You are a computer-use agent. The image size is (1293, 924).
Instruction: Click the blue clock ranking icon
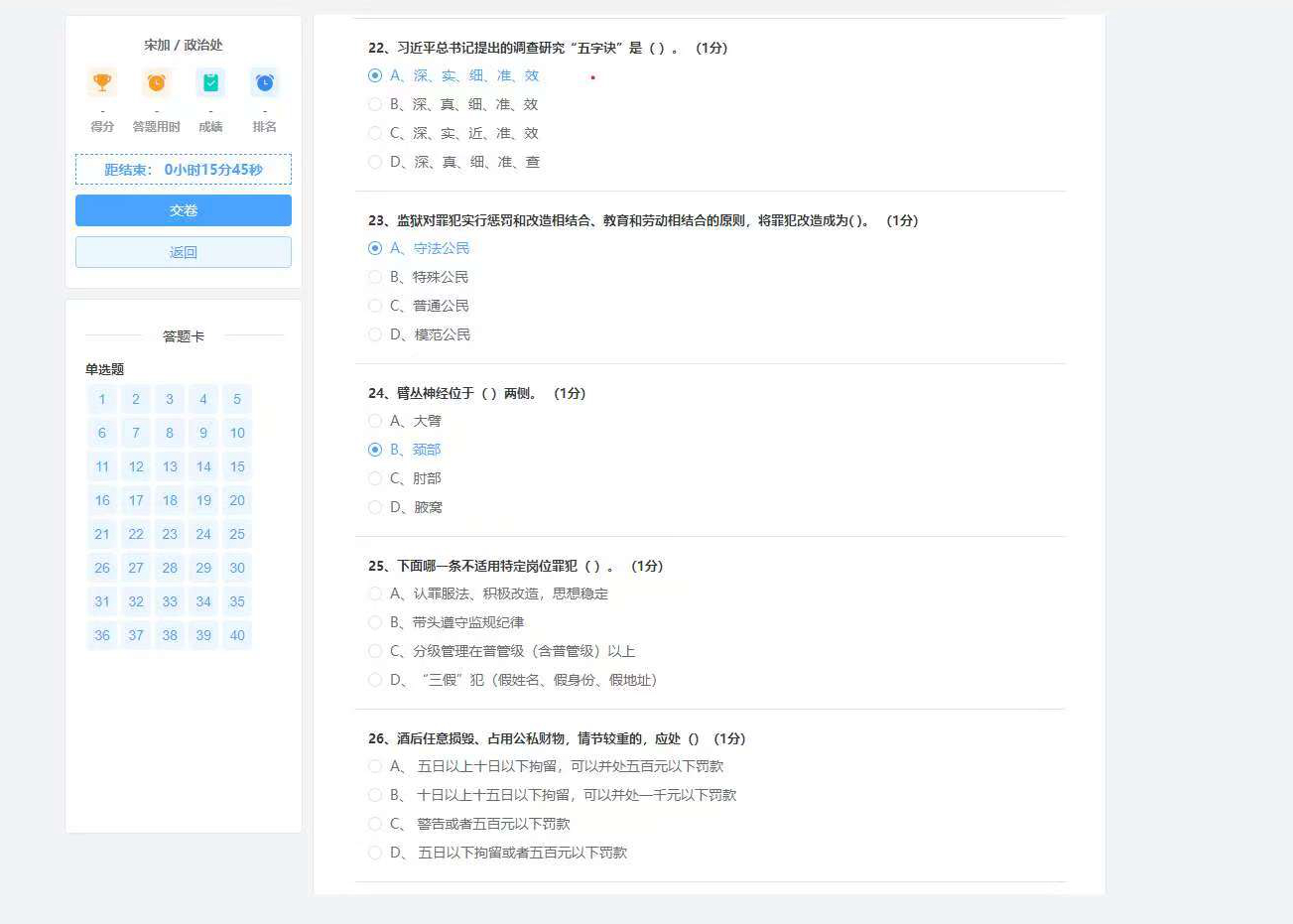(x=265, y=82)
